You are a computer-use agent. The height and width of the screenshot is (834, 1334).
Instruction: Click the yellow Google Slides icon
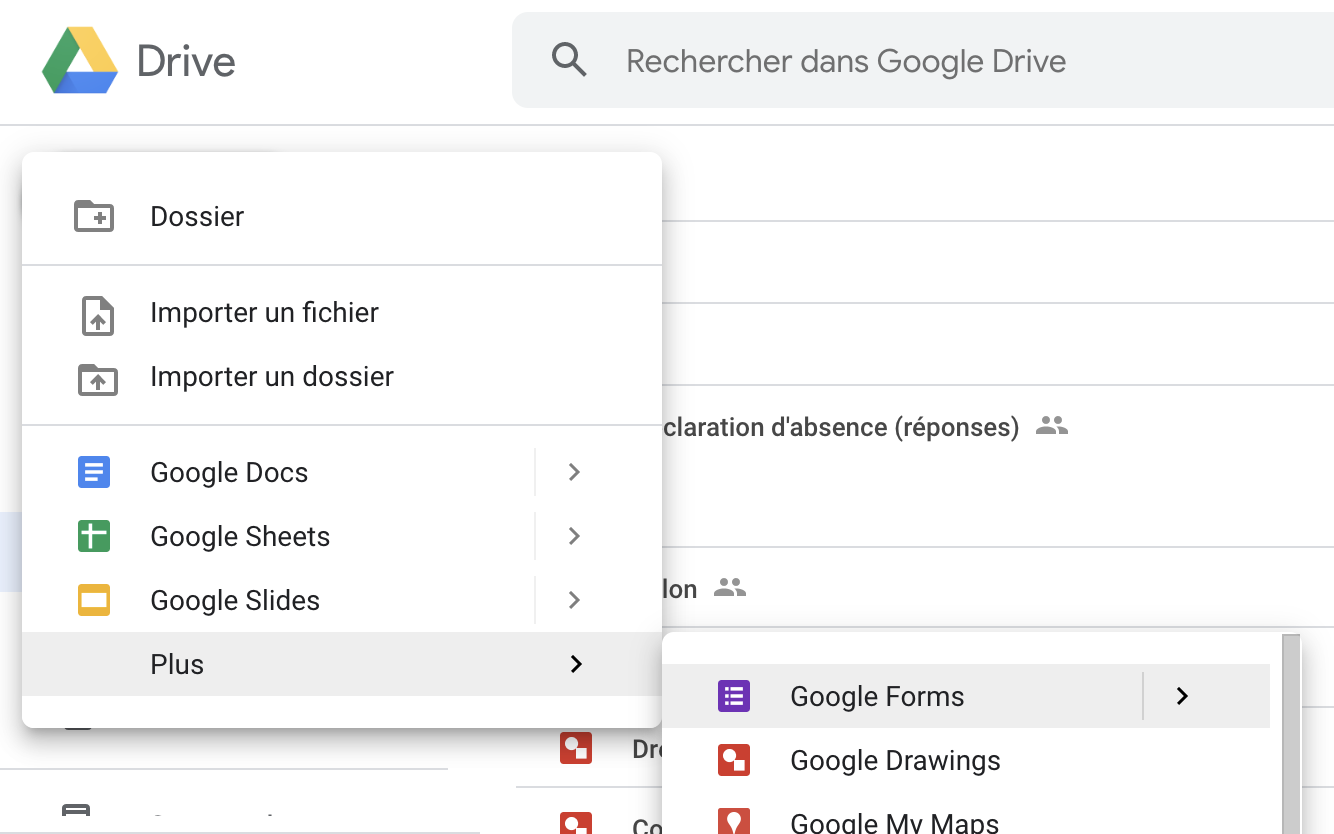[x=94, y=600]
